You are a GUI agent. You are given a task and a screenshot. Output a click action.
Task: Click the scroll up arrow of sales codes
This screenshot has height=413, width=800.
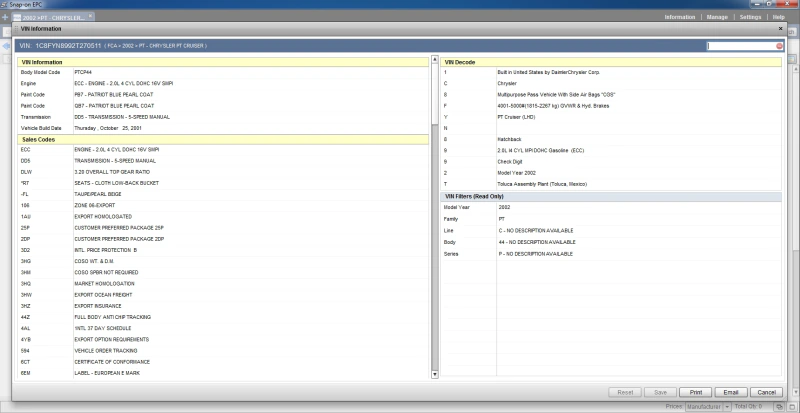click(435, 62)
